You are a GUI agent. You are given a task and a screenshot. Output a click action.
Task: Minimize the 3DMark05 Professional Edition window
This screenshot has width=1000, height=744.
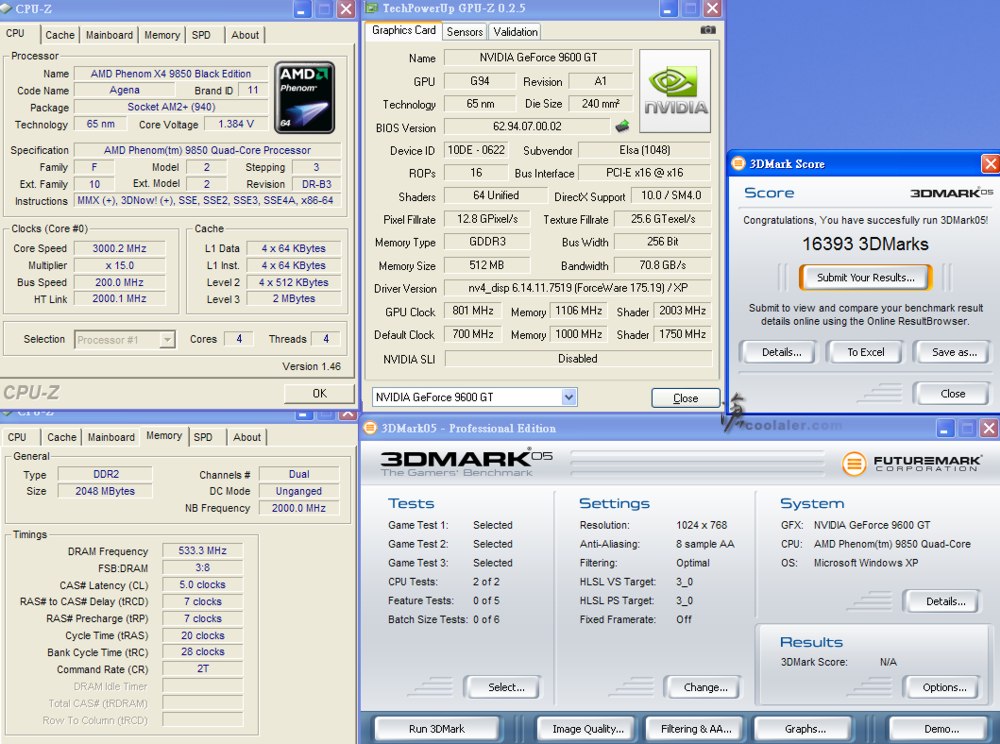(x=946, y=428)
